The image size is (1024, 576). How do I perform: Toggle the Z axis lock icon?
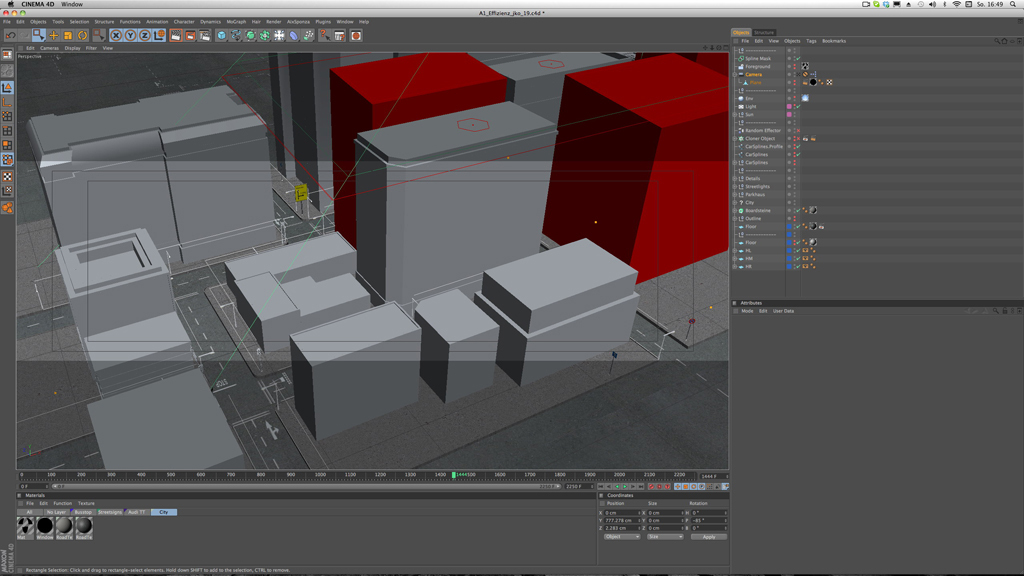click(x=144, y=36)
